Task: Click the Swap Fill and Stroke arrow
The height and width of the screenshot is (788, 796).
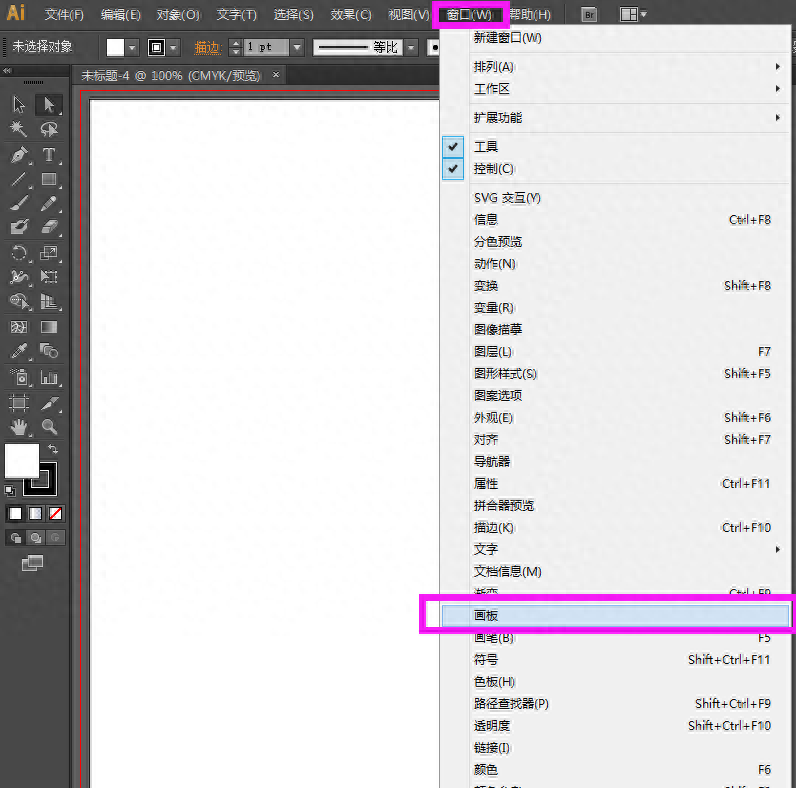Action: (53, 449)
